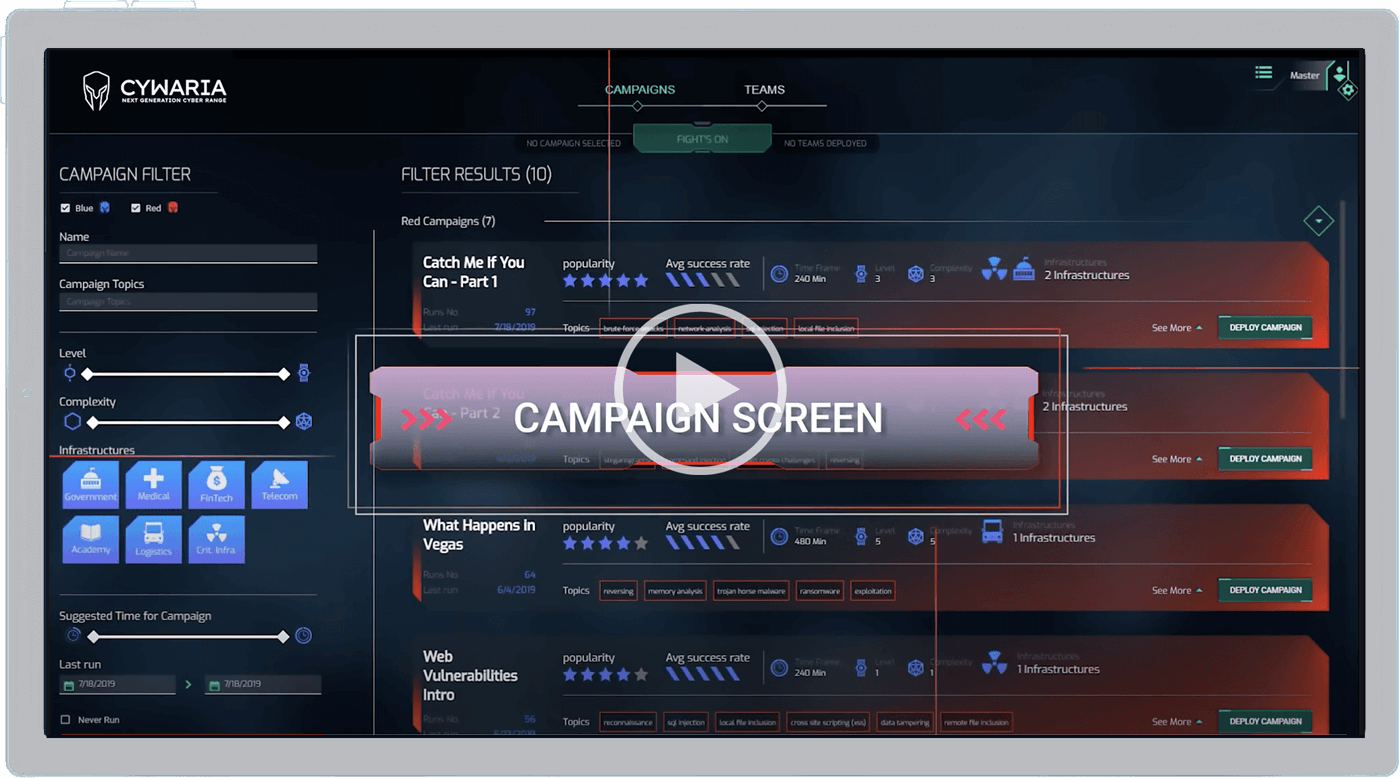The width and height of the screenshot is (1400, 778).
Task: Click the Time Frame clock icon in Vegas card
Action: (x=779, y=536)
